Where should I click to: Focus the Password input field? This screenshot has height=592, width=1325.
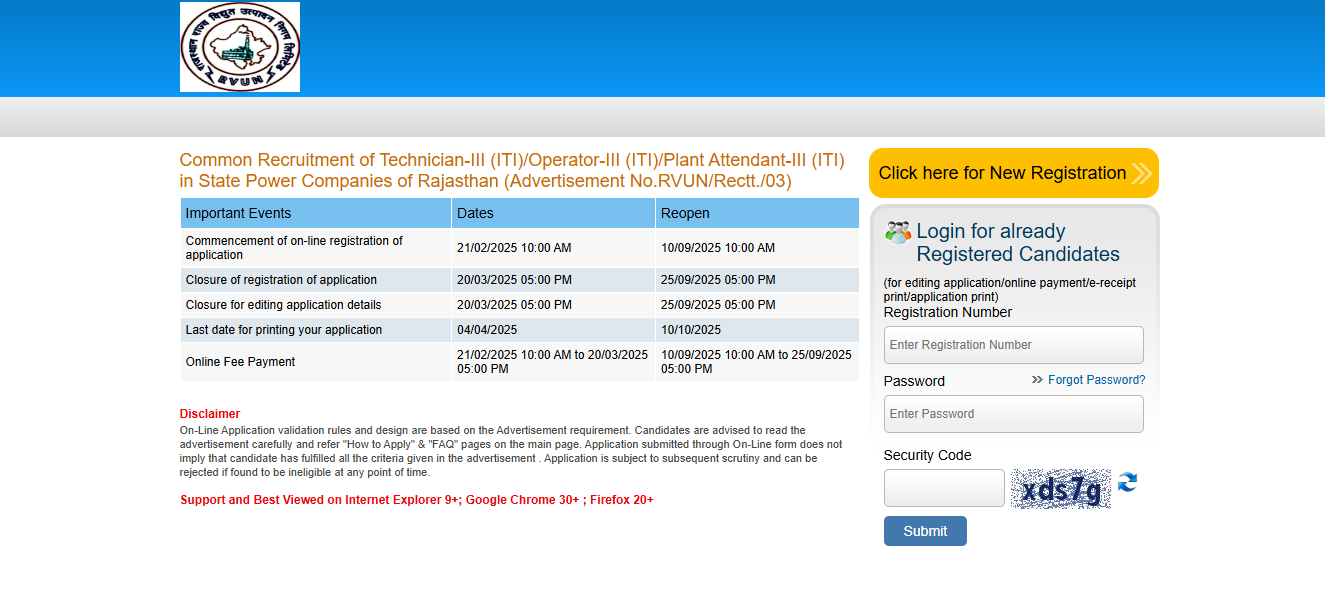tap(1013, 414)
